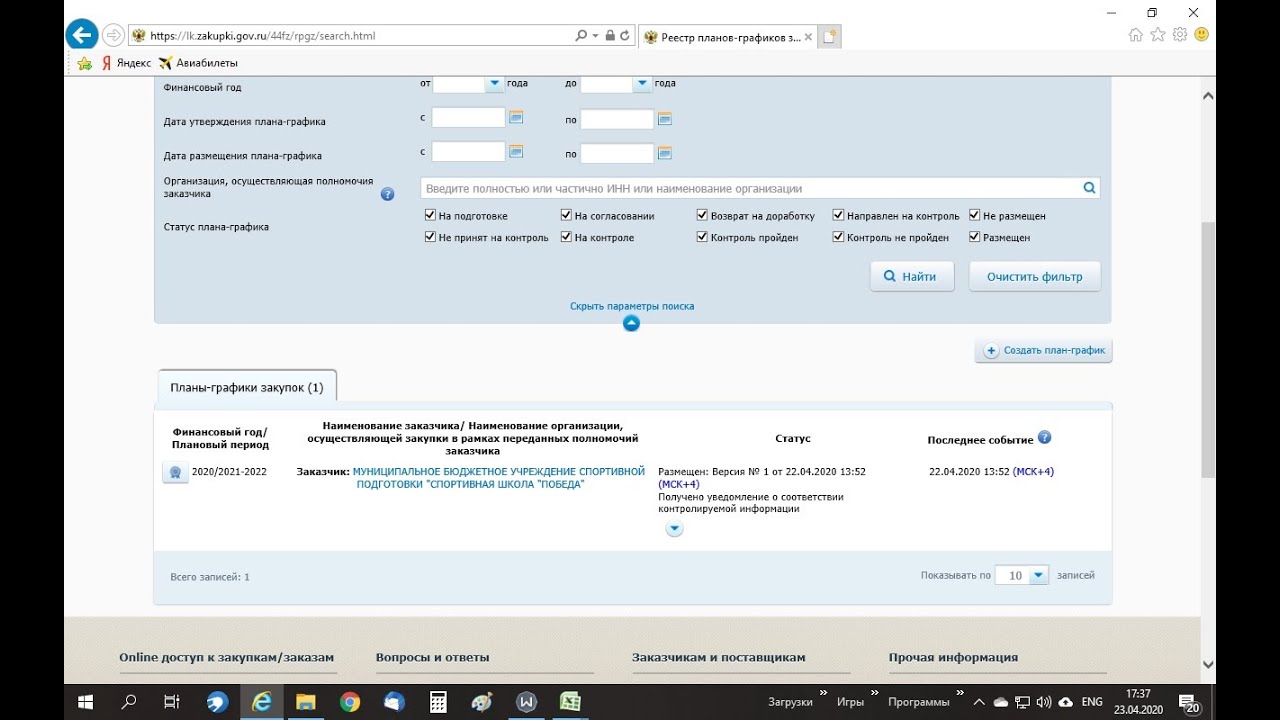Screen dimensions: 1280x720
Task: Open browser home page icon
Action: tap(1135, 35)
